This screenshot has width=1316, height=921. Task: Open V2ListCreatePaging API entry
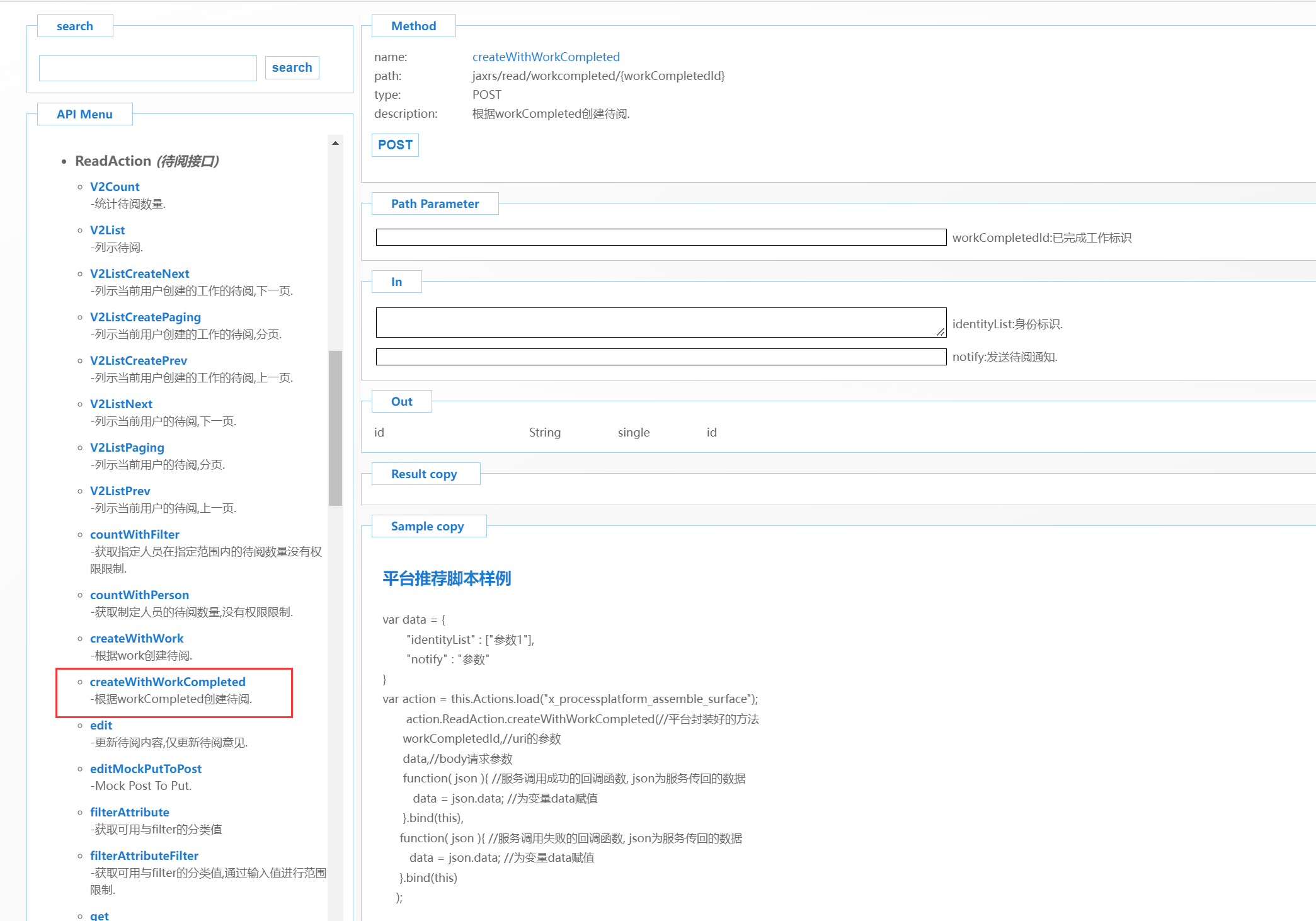point(145,317)
